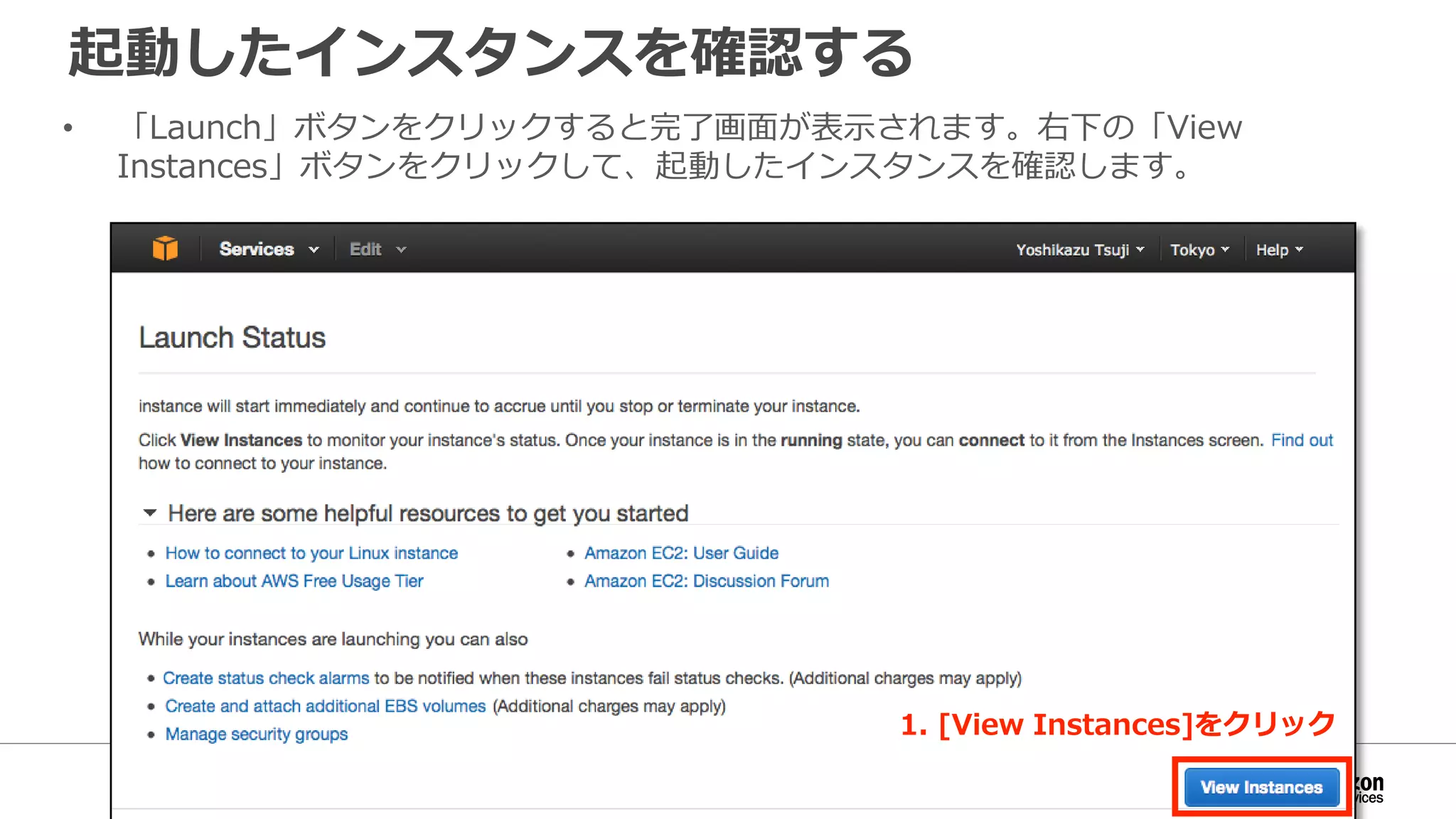Open the Help menu
This screenshot has height=819, width=1456.
(x=1279, y=250)
